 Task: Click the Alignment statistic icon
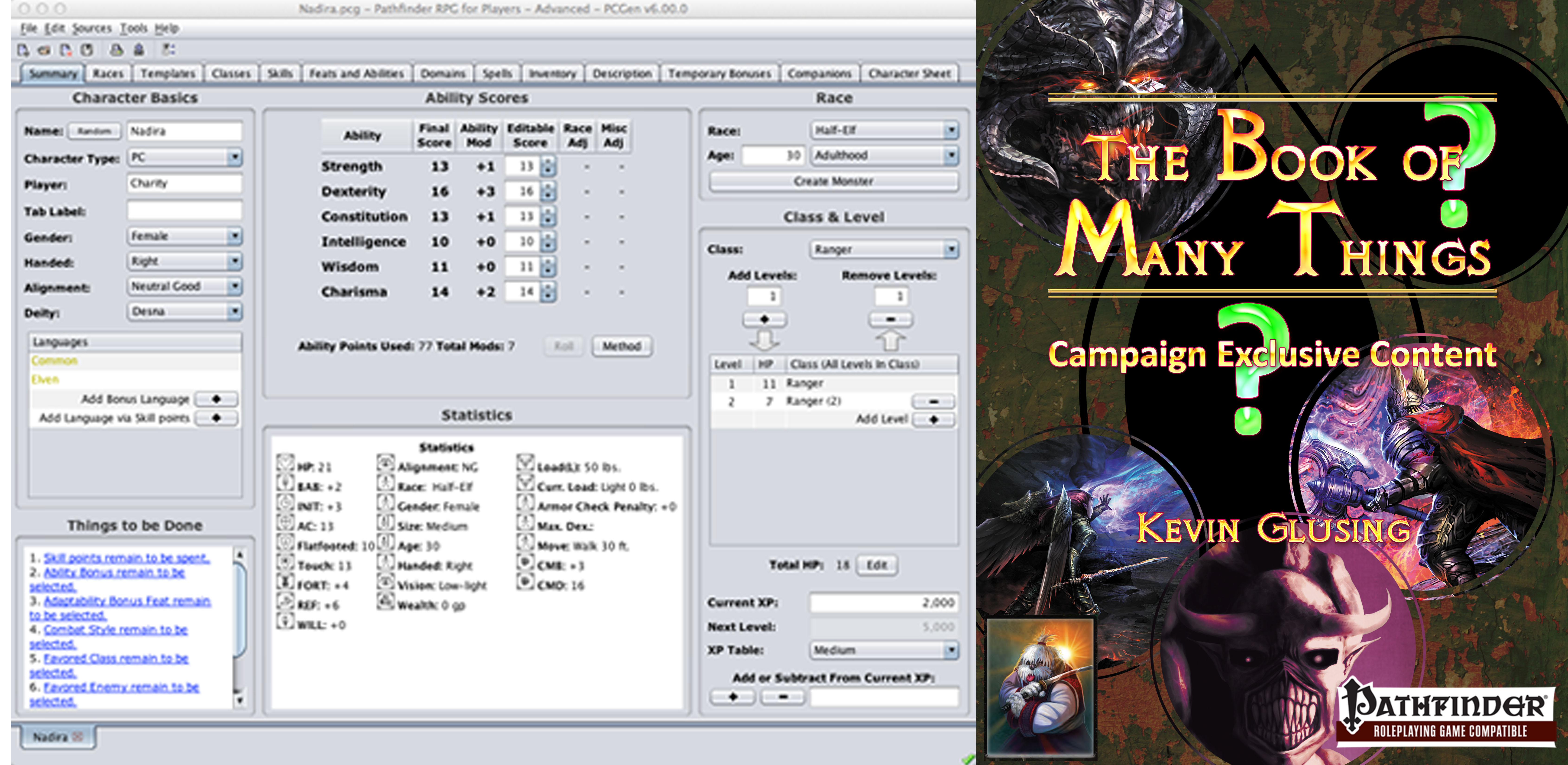click(x=386, y=463)
